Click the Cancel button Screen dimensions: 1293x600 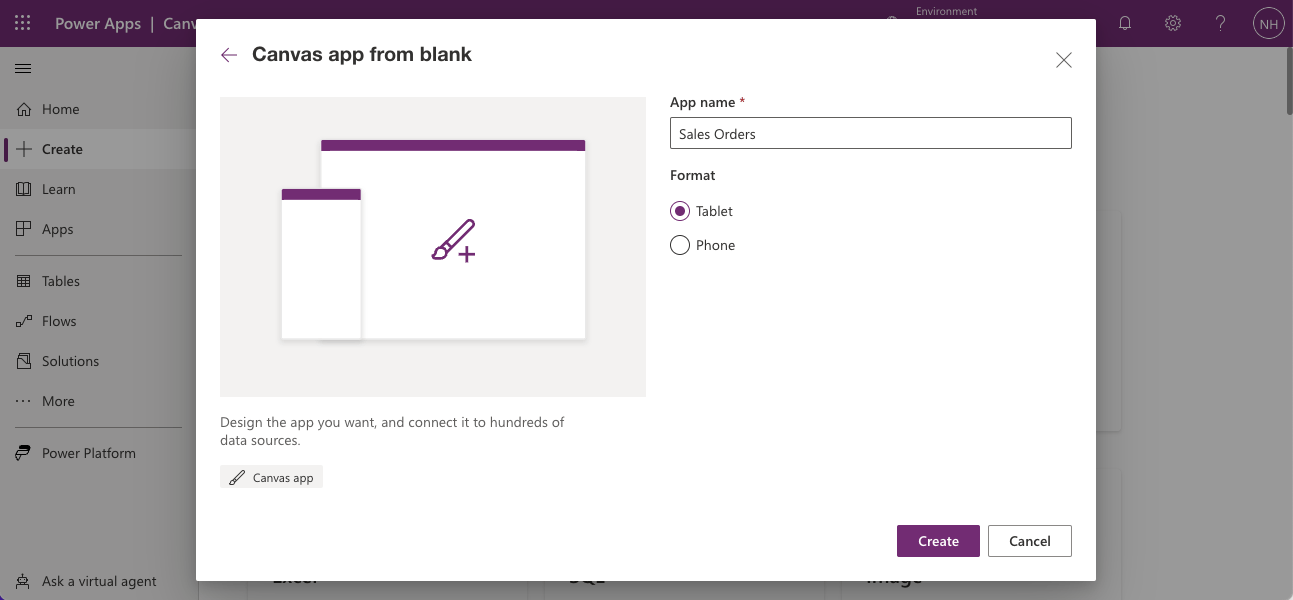pos(1029,541)
